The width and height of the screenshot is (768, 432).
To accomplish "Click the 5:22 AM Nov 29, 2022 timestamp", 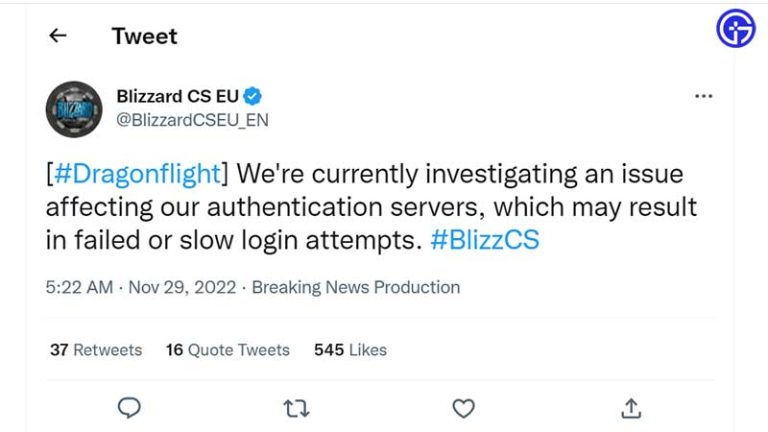I will click(x=142, y=287).
